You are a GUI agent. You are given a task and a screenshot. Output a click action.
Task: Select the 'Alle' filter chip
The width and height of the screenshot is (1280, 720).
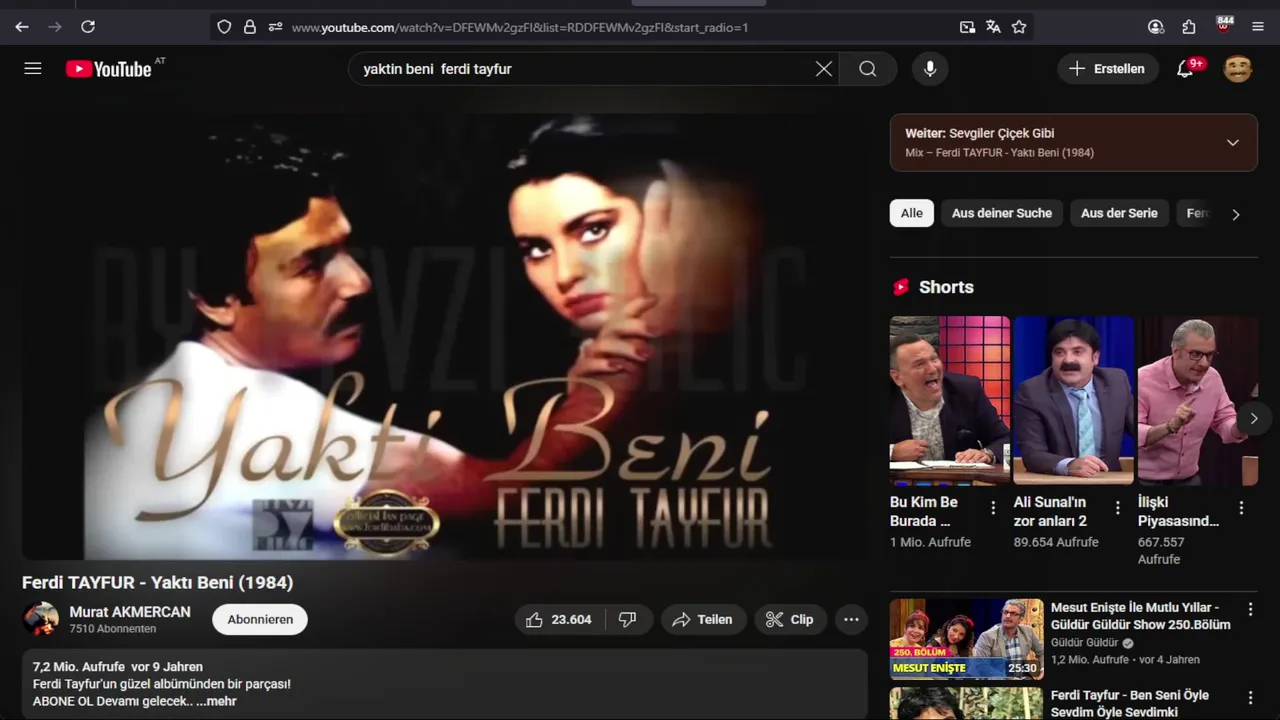[912, 213]
